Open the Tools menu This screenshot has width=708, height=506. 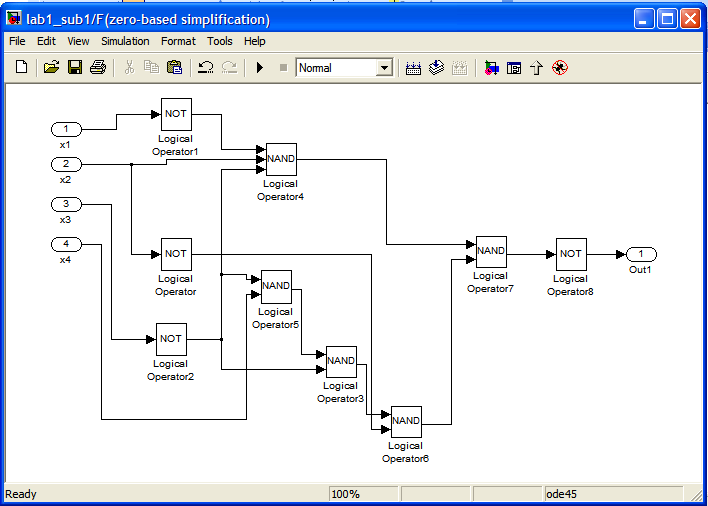click(219, 41)
